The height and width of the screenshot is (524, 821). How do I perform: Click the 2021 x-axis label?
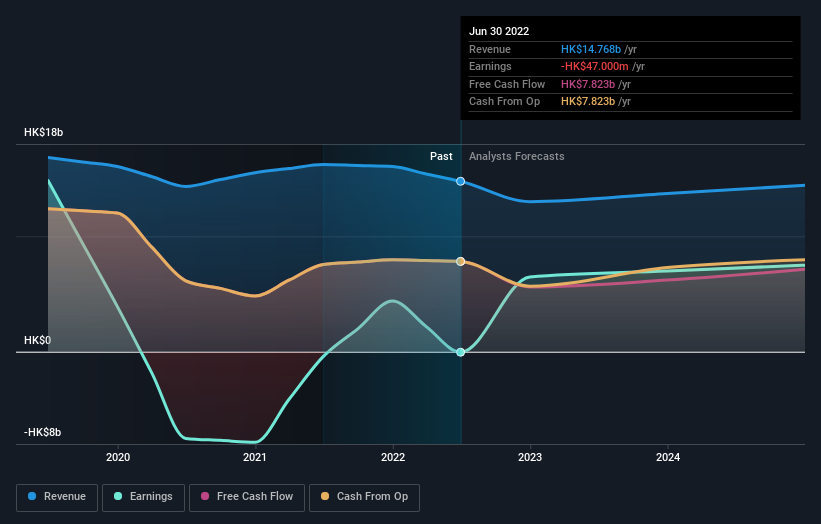click(255, 457)
